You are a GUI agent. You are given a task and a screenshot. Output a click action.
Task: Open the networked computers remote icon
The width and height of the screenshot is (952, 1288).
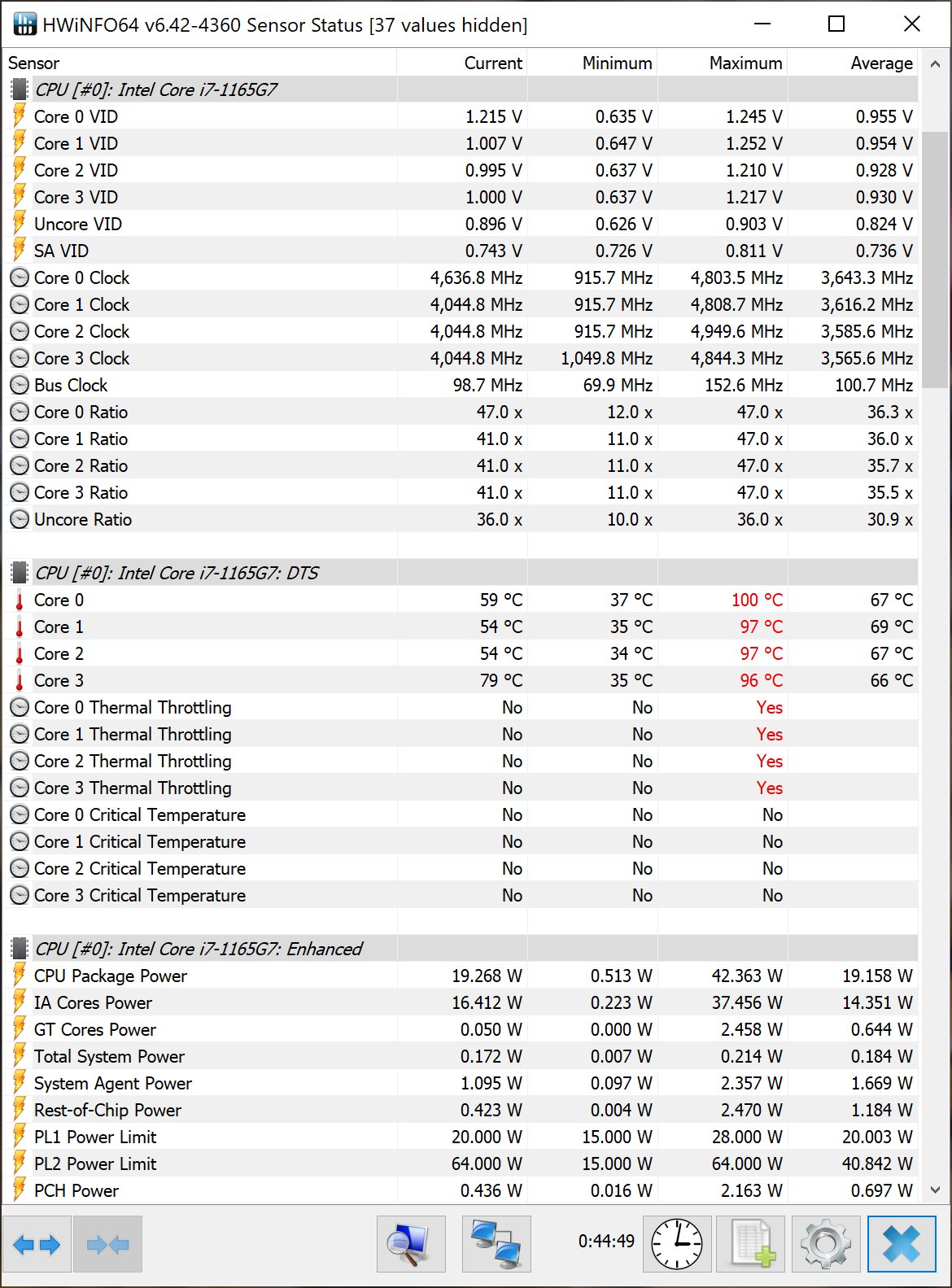pos(496,1244)
